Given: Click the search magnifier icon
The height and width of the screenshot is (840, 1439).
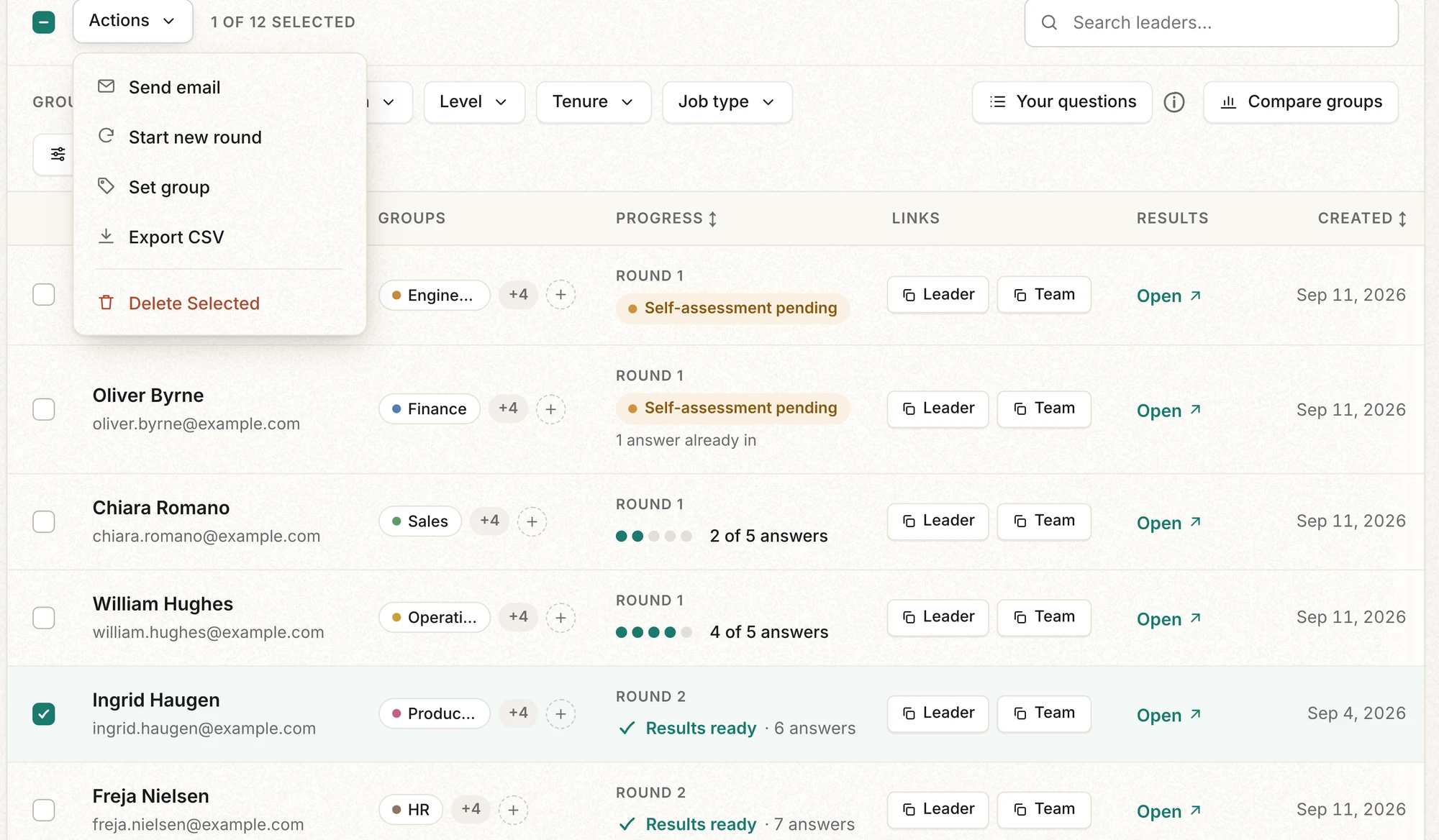Looking at the screenshot, I should coord(1049,23).
